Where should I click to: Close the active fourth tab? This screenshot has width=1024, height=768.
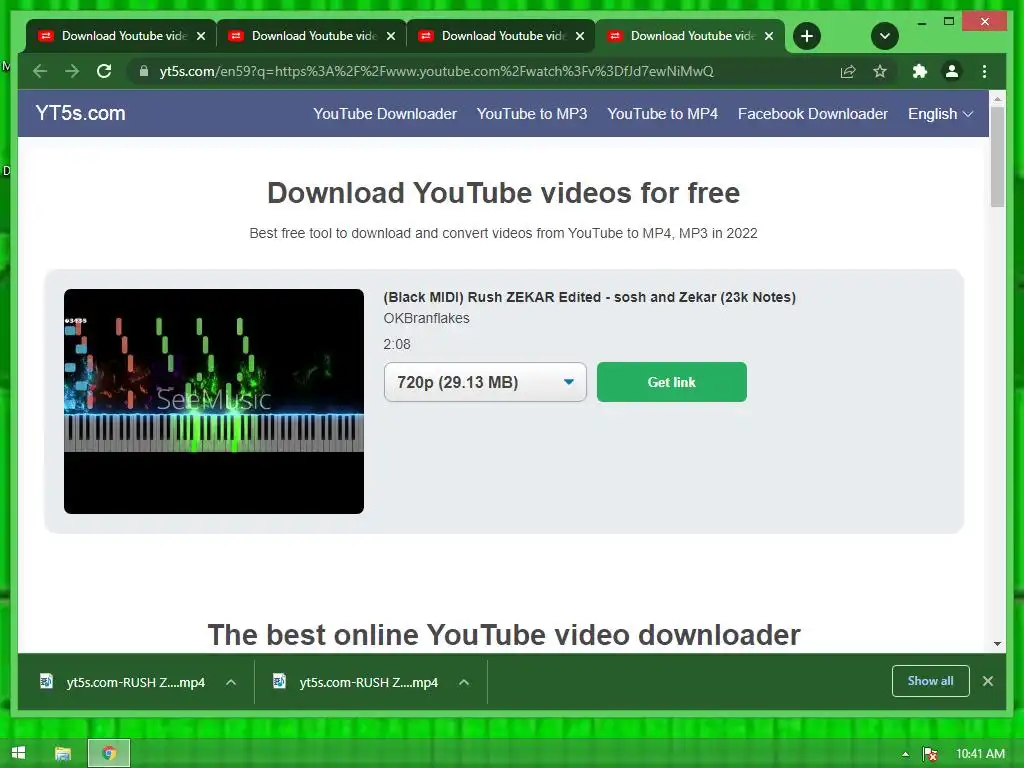click(x=769, y=36)
